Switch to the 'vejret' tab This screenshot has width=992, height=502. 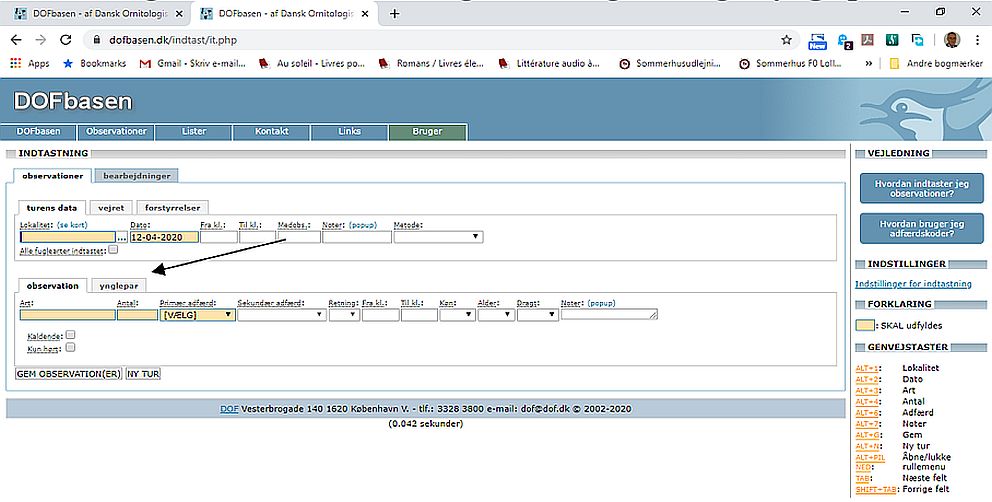[111, 208]
